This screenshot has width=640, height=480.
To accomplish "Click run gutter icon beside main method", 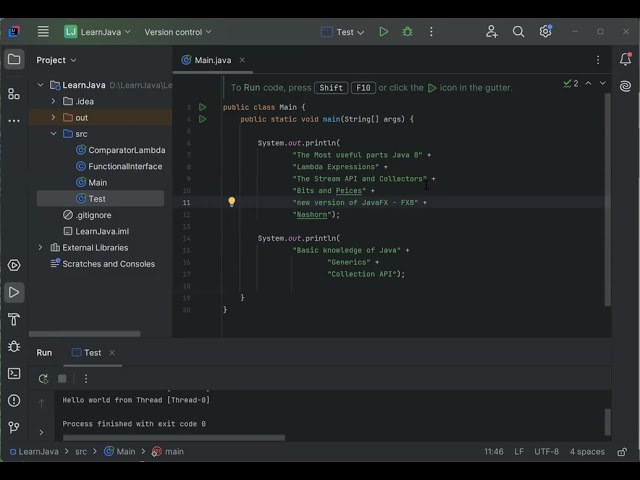I will pos(202,119).
